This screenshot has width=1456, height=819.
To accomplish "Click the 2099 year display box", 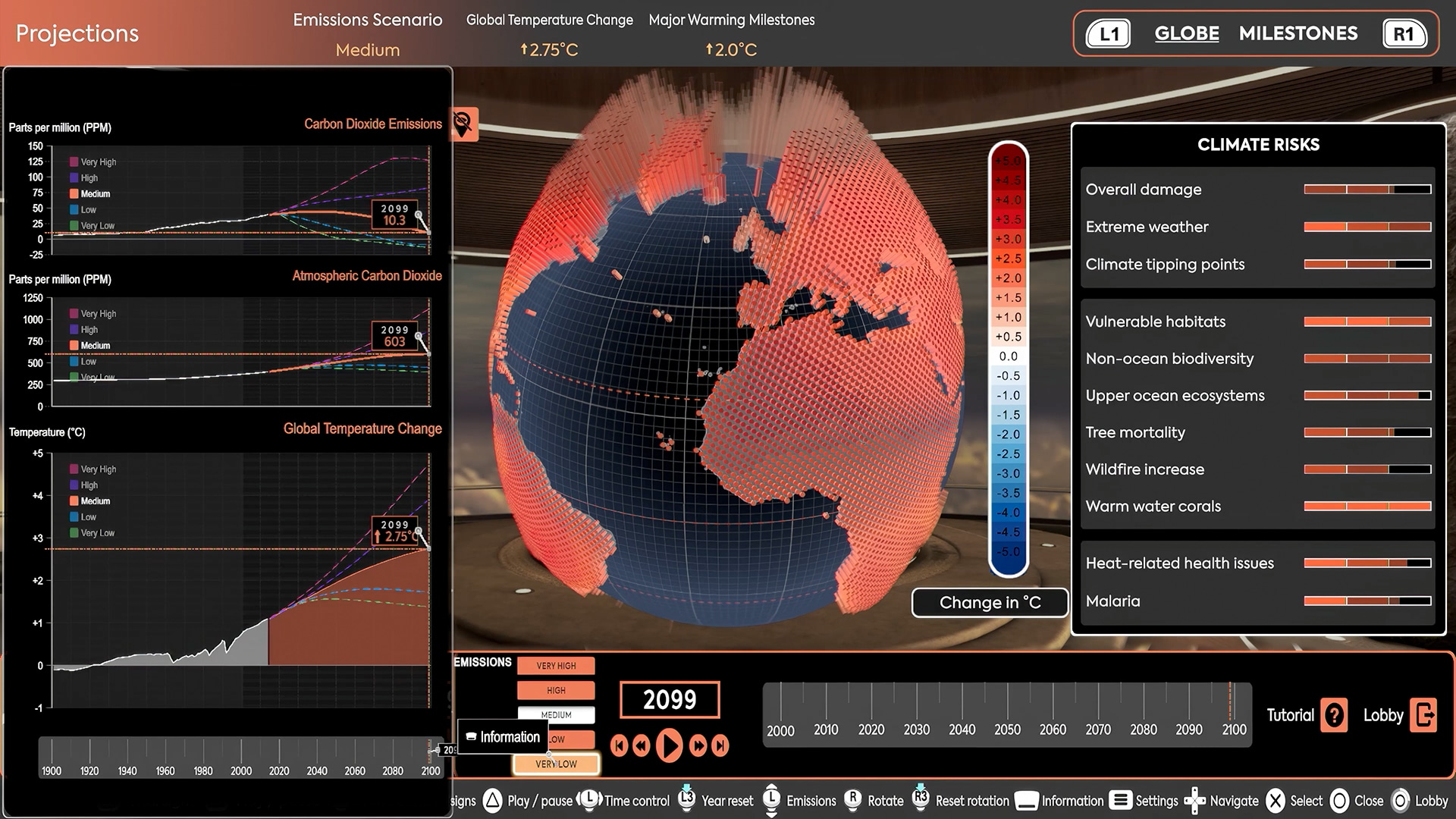I will (x=669, y=699).
